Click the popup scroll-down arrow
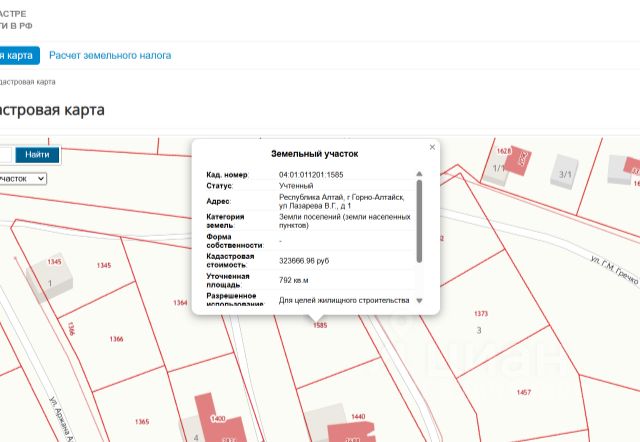 point(419,301)
